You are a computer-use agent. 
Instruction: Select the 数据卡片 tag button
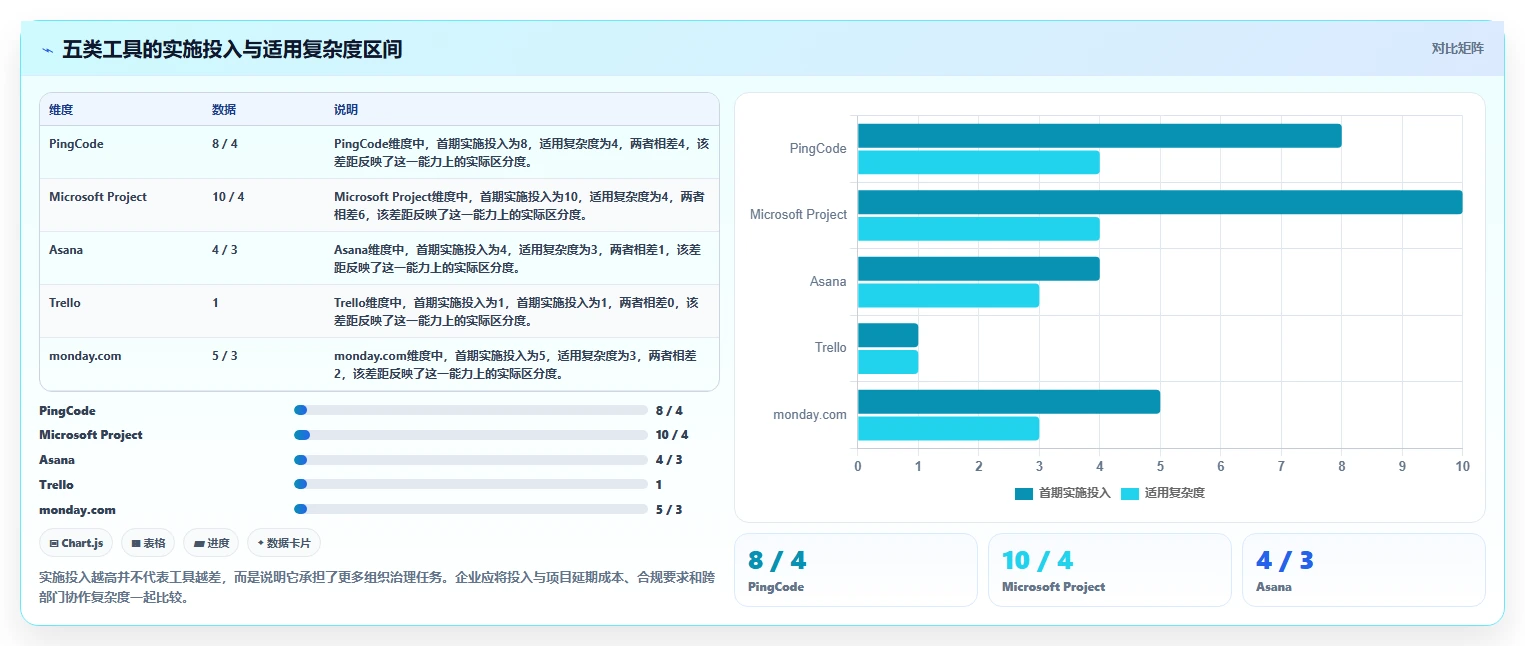pos(284,543)
